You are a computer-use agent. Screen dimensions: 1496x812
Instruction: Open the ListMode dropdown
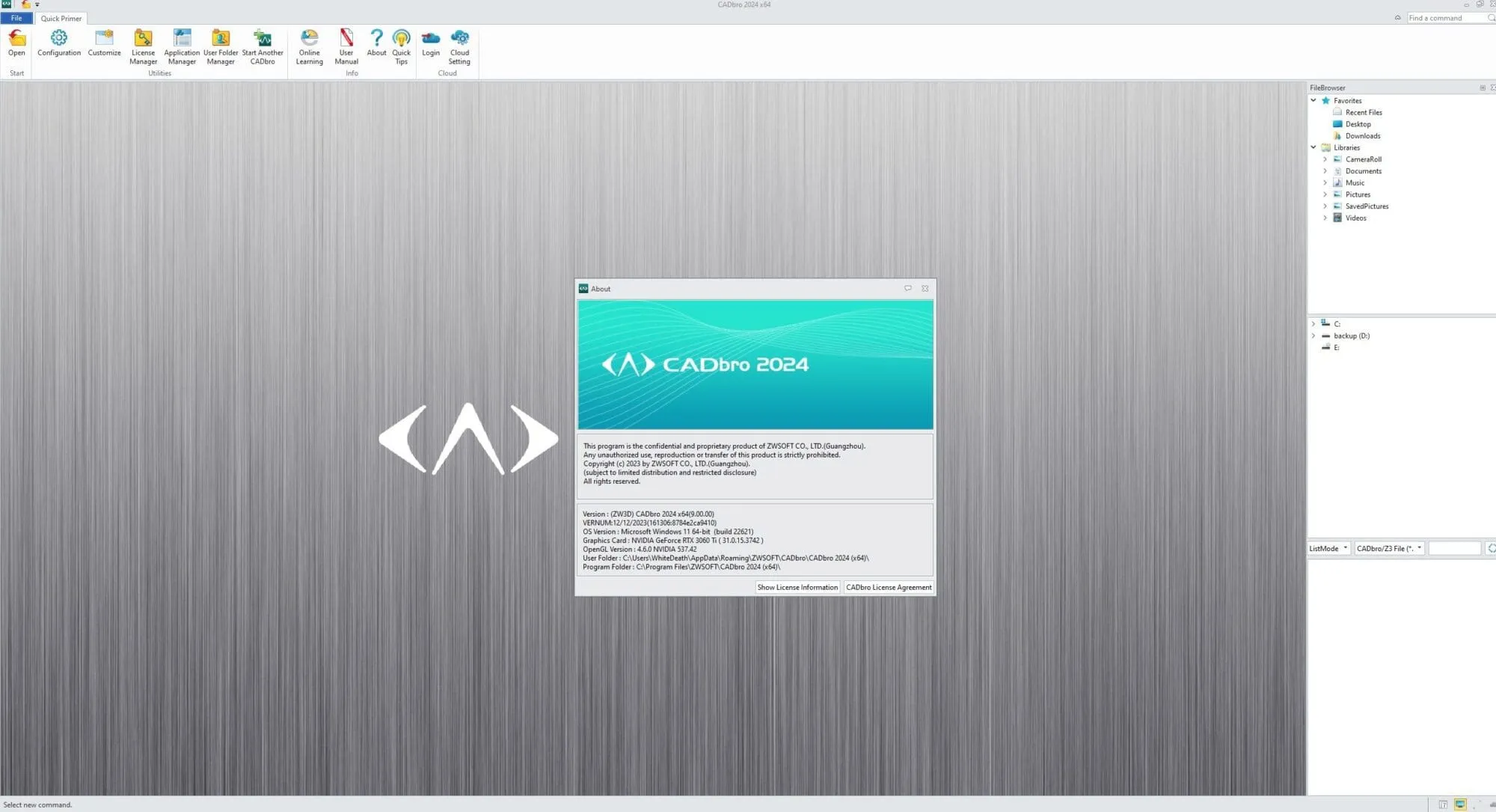coord(1328,548)
